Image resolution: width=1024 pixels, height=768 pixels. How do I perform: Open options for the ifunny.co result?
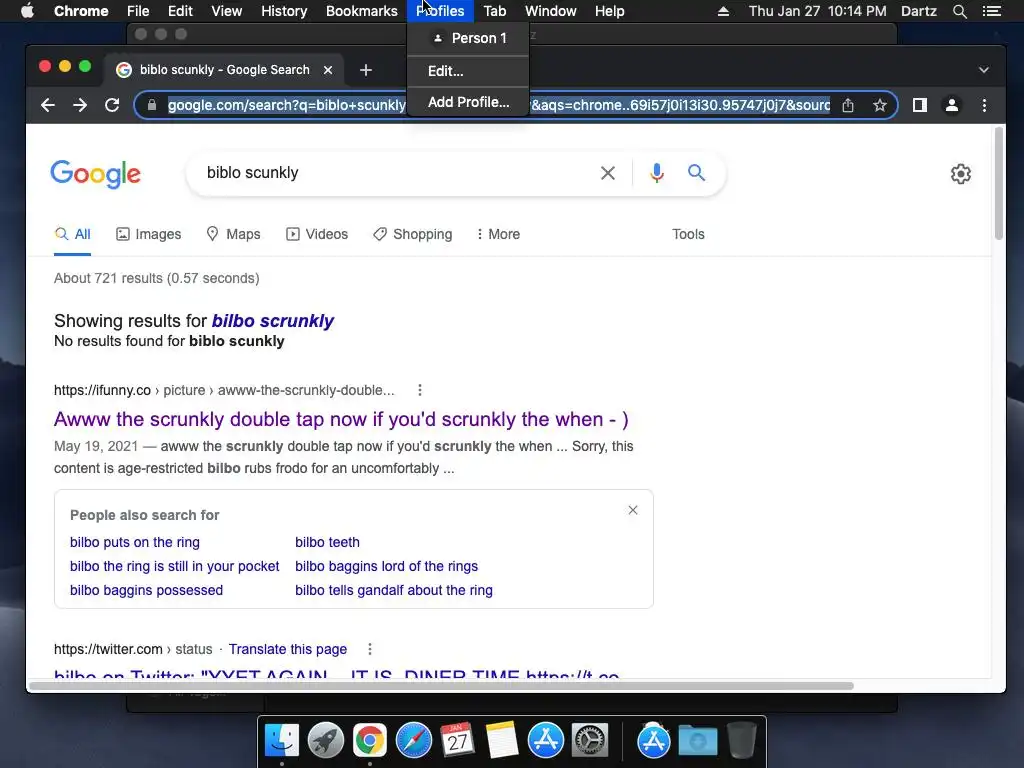click(x=420, y=390)
